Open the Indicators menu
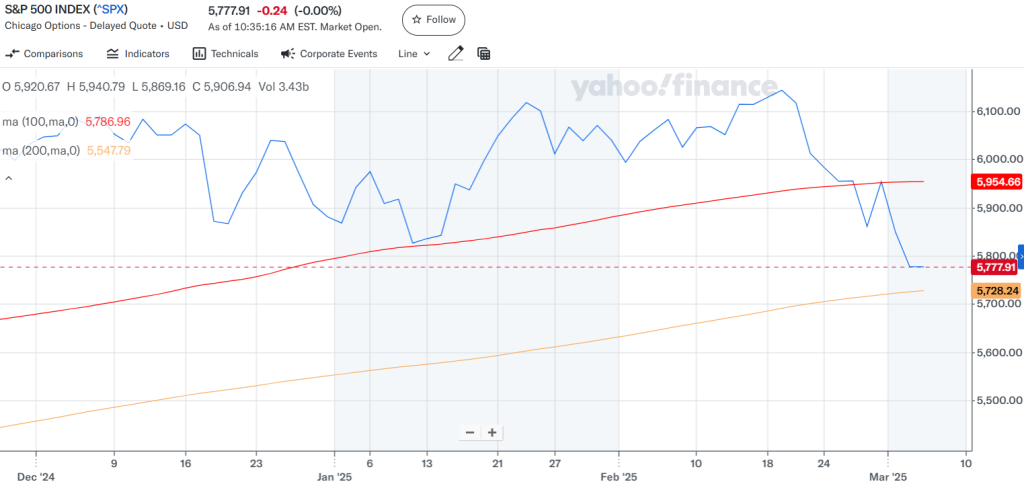This screenshot has width=1024, height=486. coord(138,54)
